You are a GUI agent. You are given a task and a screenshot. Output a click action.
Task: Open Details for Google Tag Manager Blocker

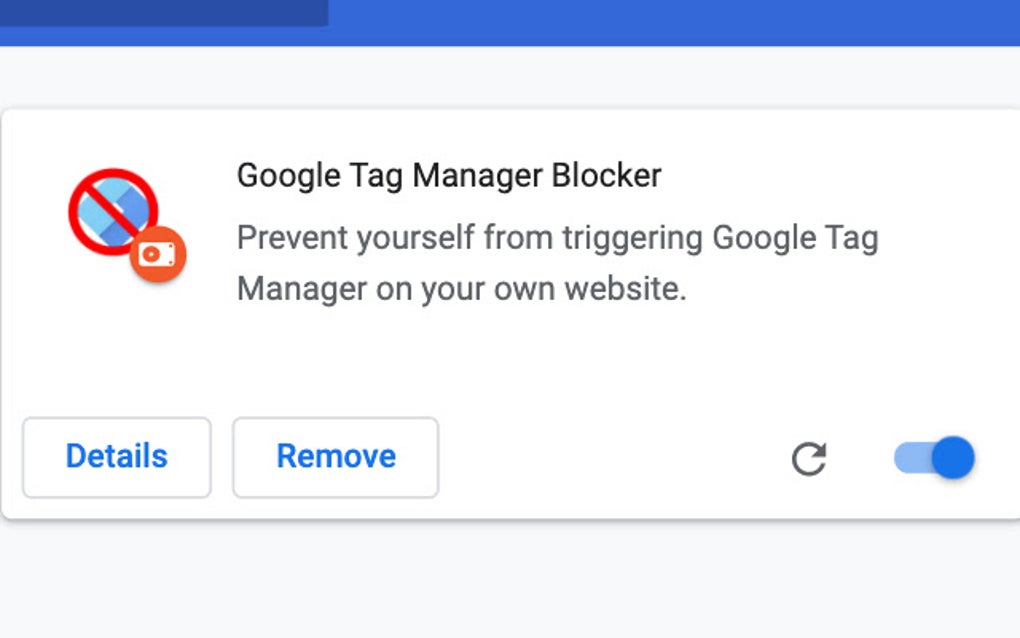click(x=116, y=457)
